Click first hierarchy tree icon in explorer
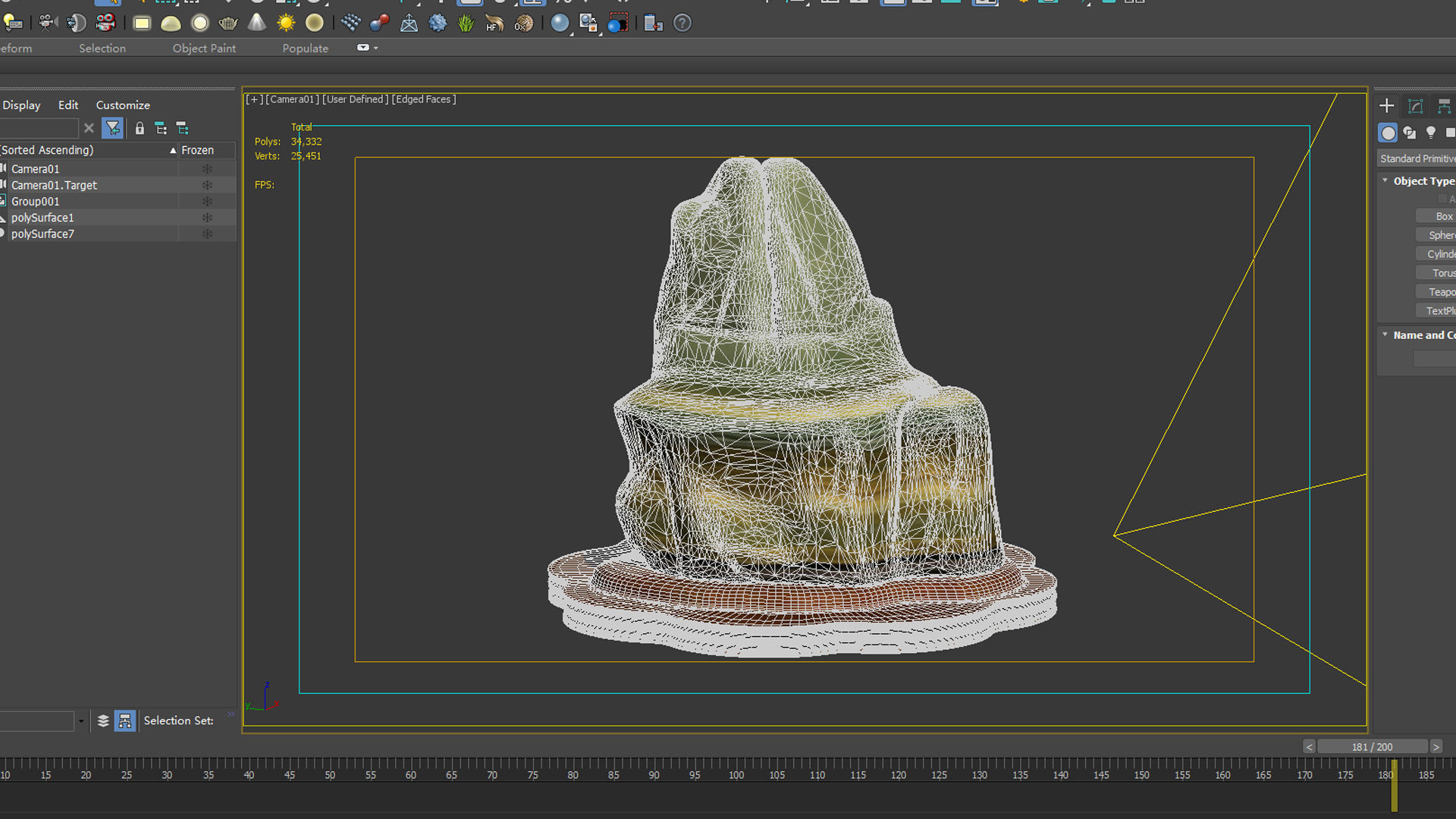Screen dimensions: 1456x819 pos(161,128)
